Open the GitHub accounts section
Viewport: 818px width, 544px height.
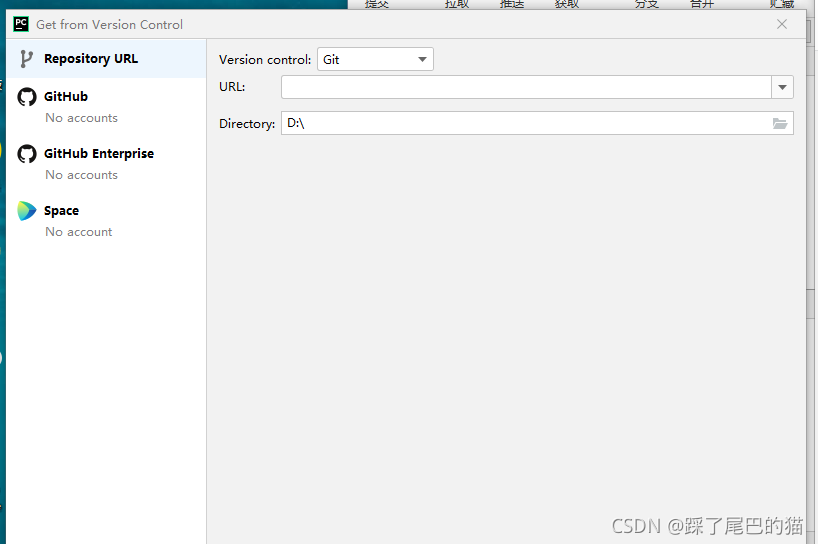click(x=106, y=106)
